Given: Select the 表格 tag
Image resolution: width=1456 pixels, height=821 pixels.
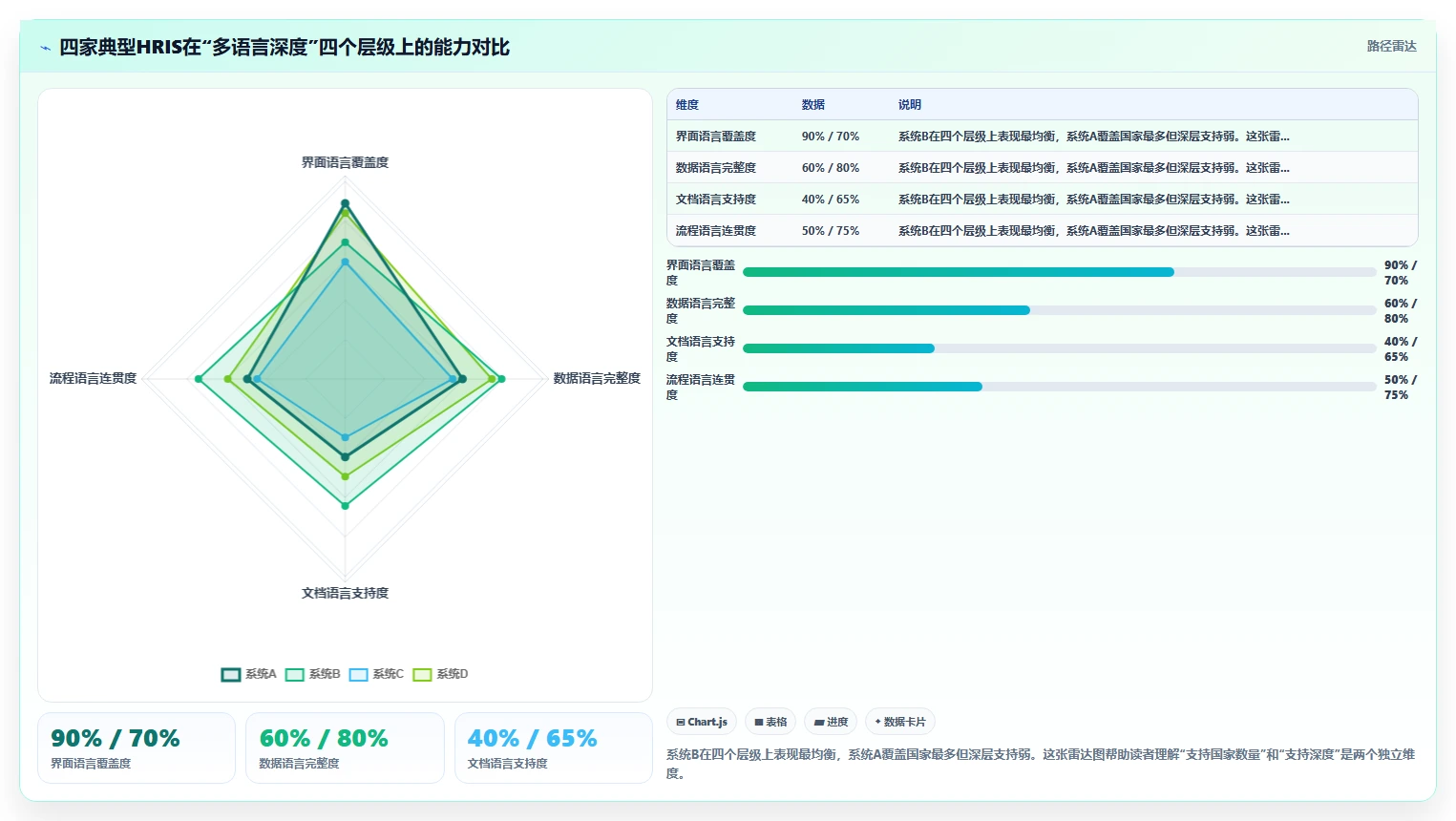Looking at the screenshot, I should [x=770, y=722].
